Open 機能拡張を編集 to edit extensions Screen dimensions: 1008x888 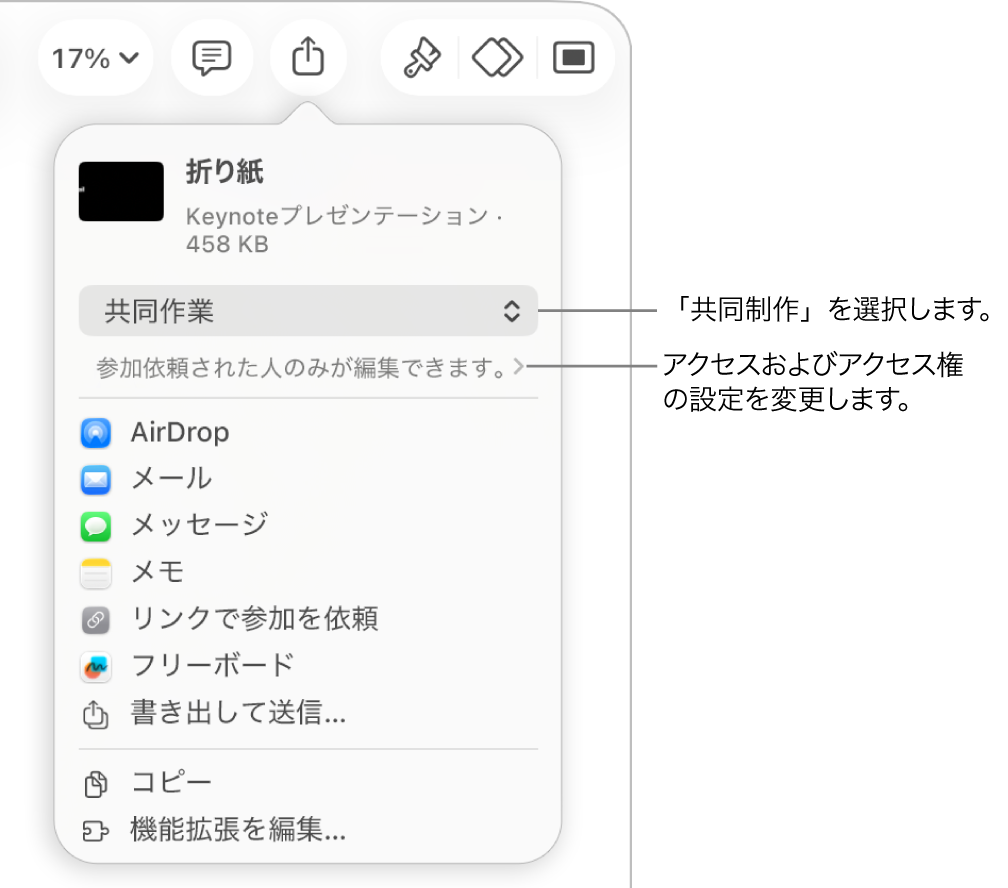[237, 831]
